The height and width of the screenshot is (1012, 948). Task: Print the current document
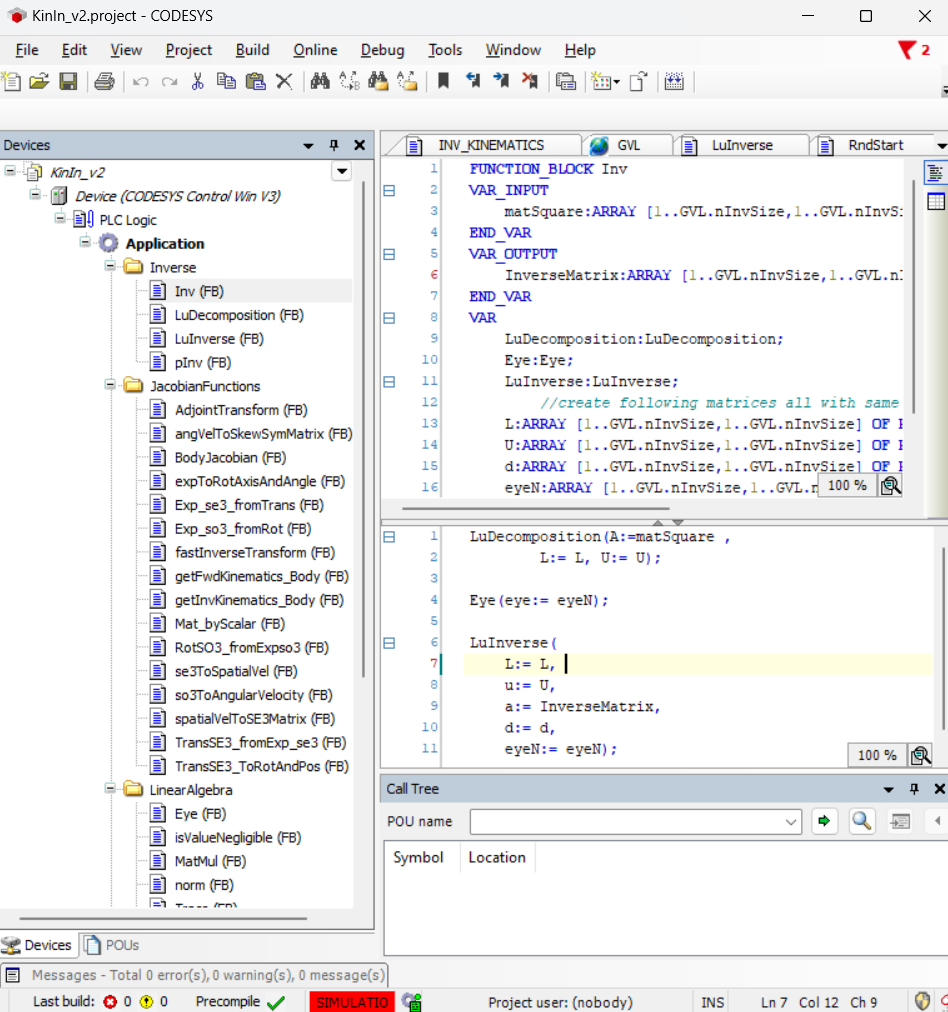(105, 81)
